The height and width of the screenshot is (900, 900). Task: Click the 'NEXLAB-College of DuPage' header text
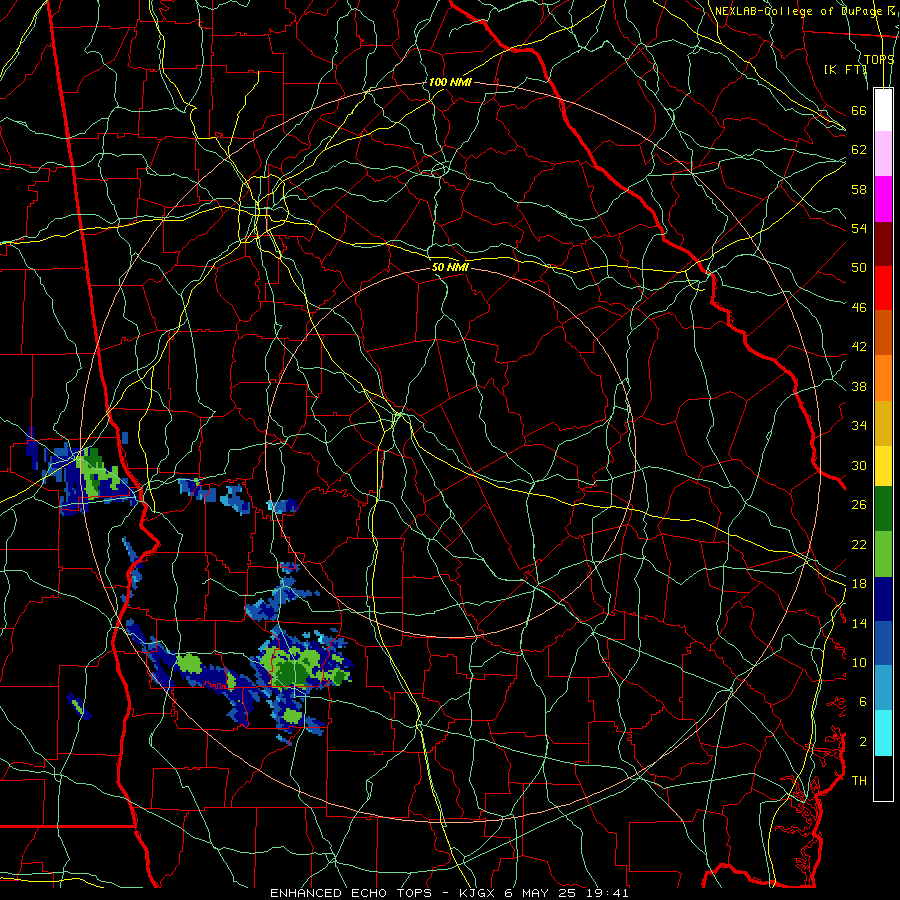tap(798, 11)
